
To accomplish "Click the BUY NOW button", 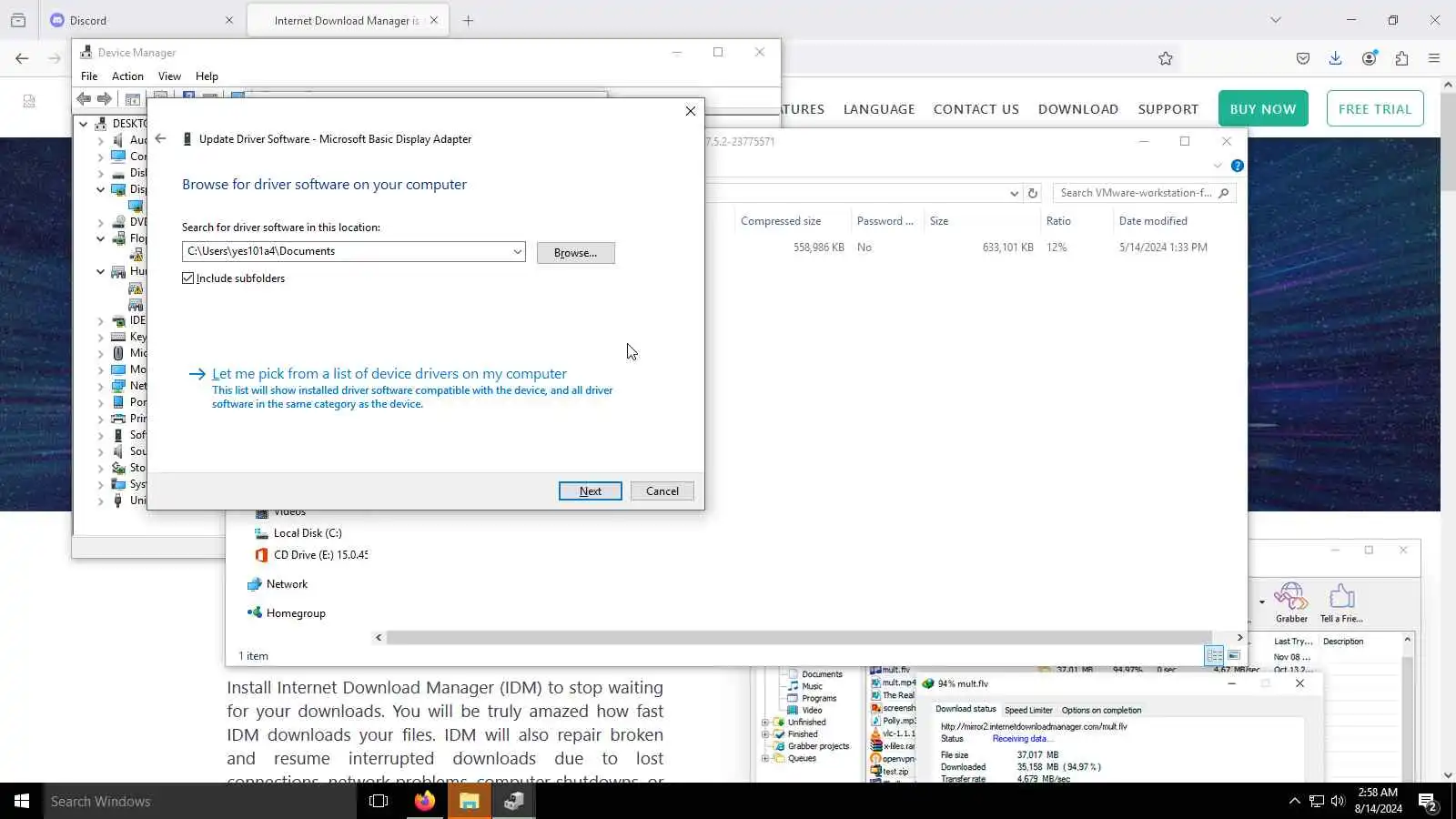I will click(x=1263, y=108).
